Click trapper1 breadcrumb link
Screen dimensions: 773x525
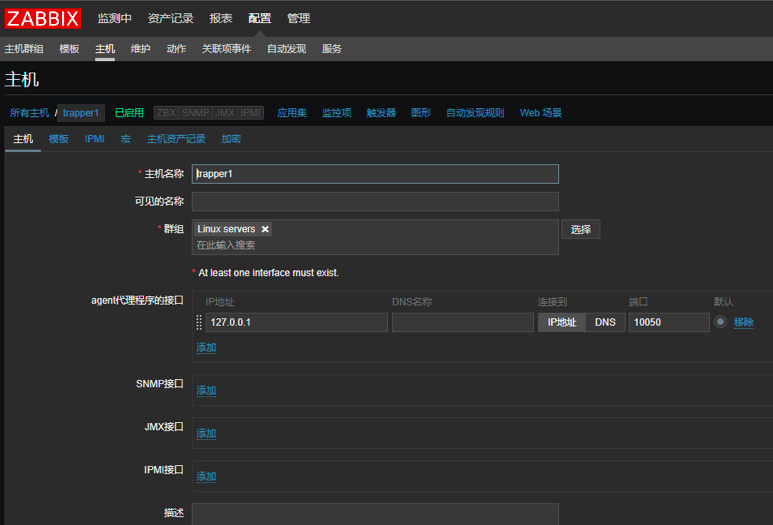tap(81, 113)
